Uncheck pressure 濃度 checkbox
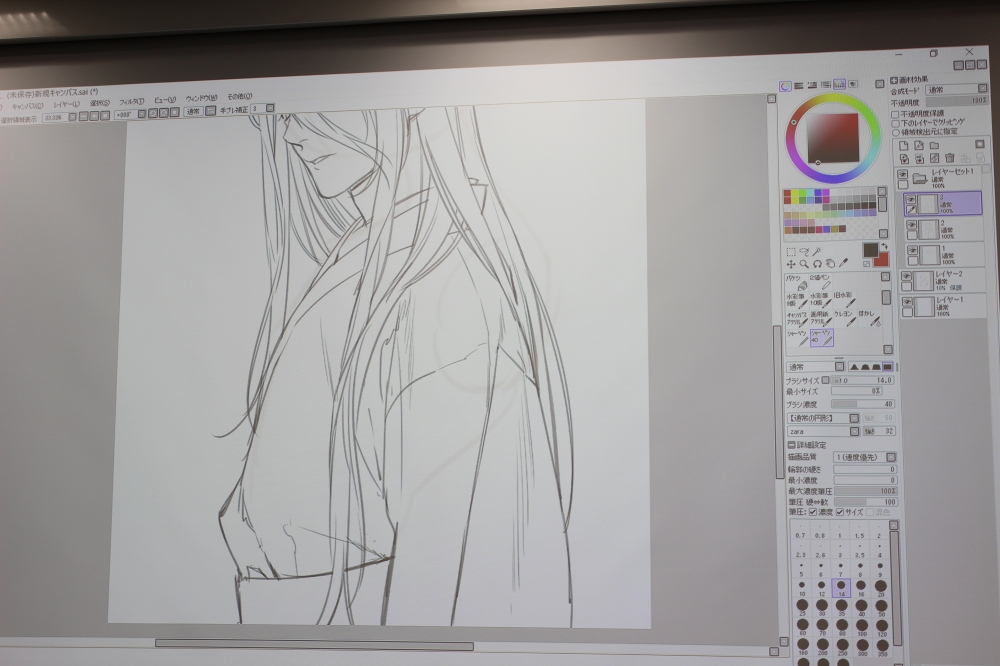This screenshot has height=666, width=1000. [x=812, y=512]
